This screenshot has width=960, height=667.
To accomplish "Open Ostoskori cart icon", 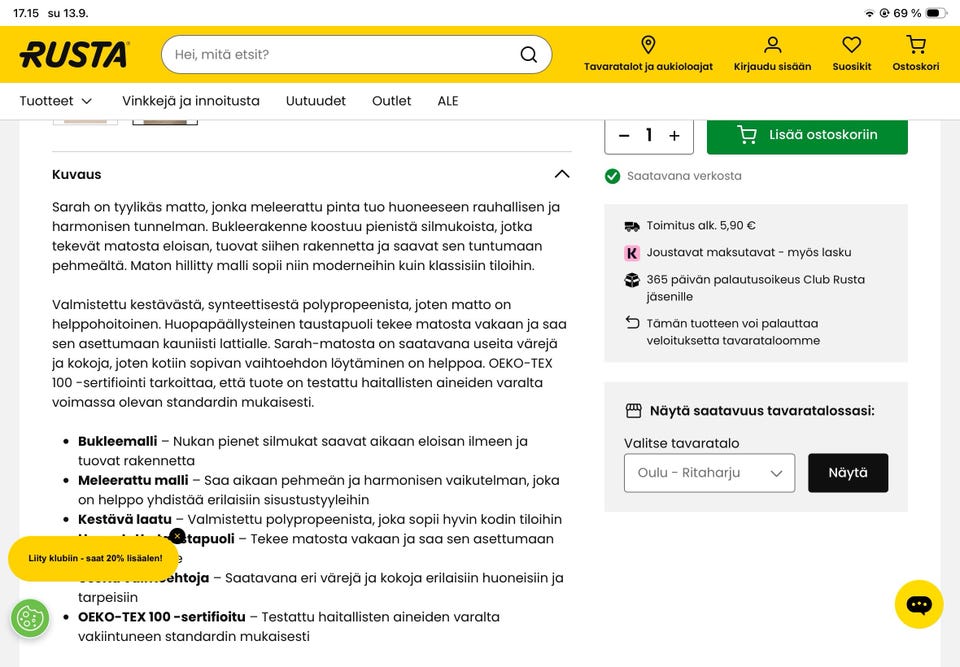I will point(916,45).
